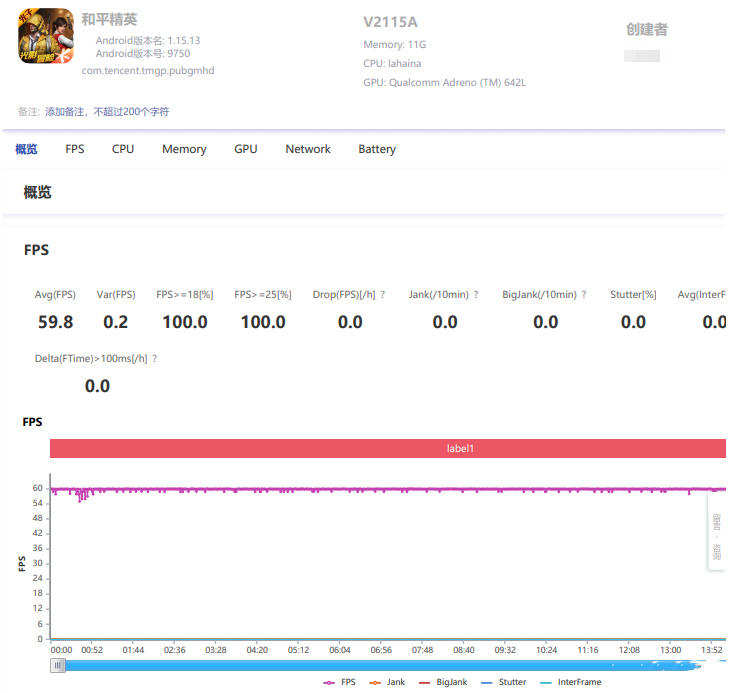The height and width of the screenshot is (693, 738).
Task: Open the GPU tab
Action: [246, 149]
